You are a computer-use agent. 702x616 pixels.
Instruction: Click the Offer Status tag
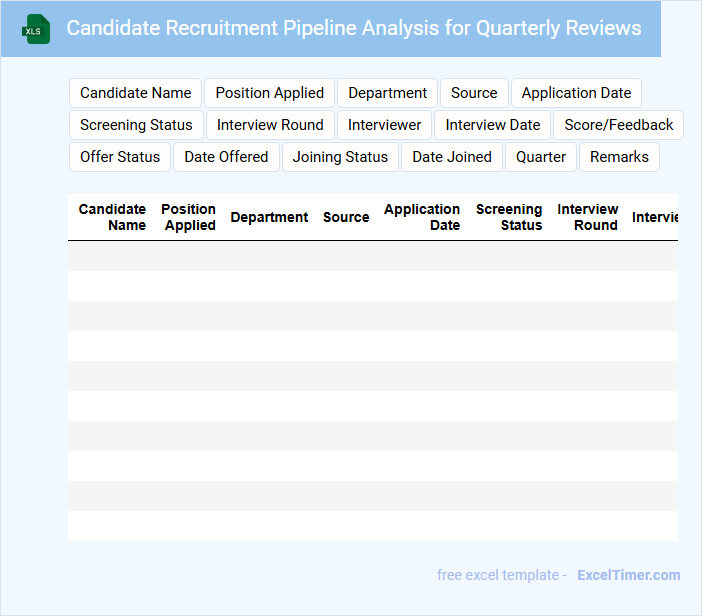[120, 157]
